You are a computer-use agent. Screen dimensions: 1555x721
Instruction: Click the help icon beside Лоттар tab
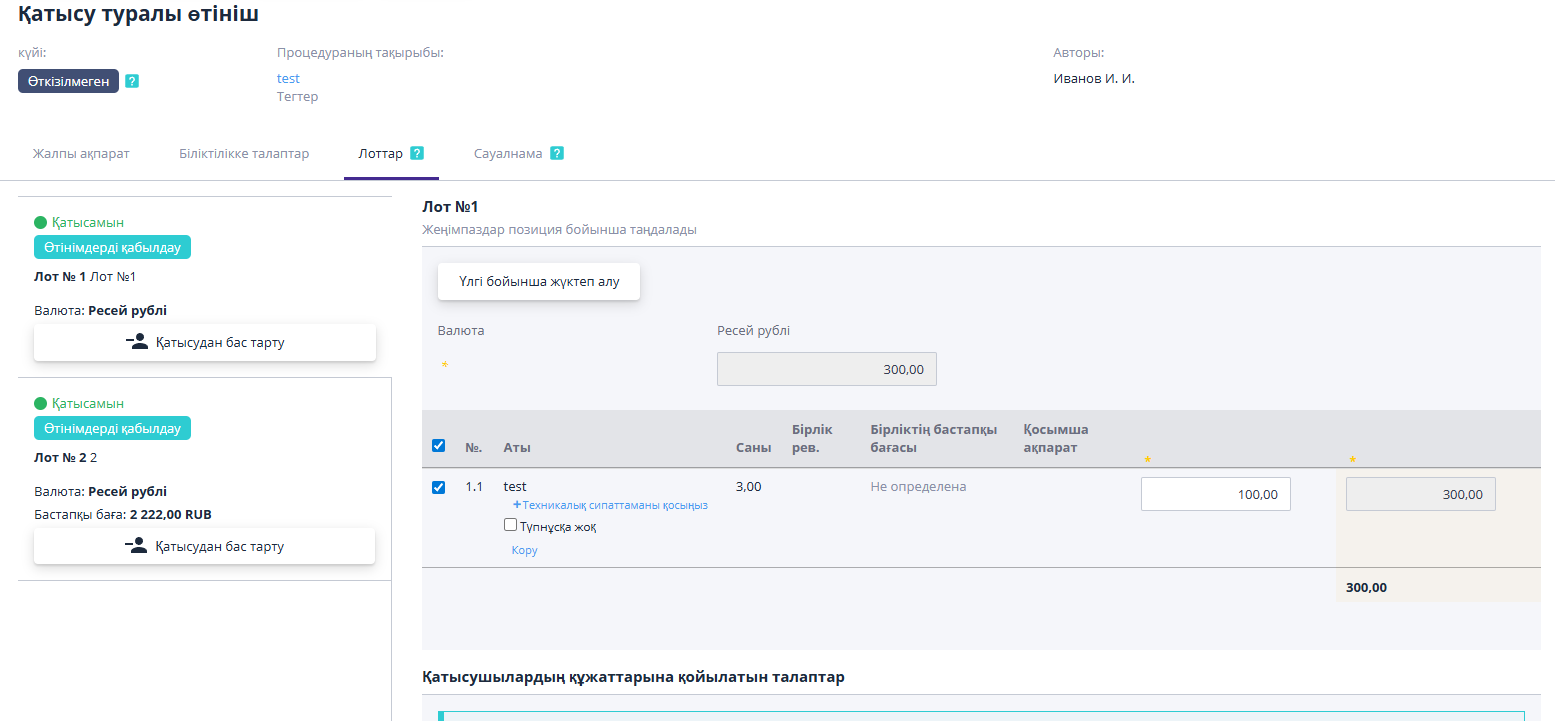click(x=417, y=153)
